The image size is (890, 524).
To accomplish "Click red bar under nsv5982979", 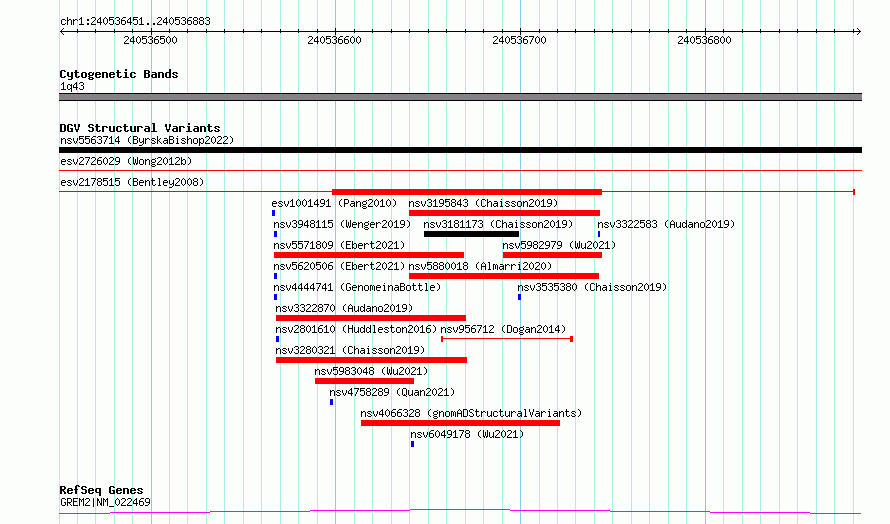I will point(552,255).
